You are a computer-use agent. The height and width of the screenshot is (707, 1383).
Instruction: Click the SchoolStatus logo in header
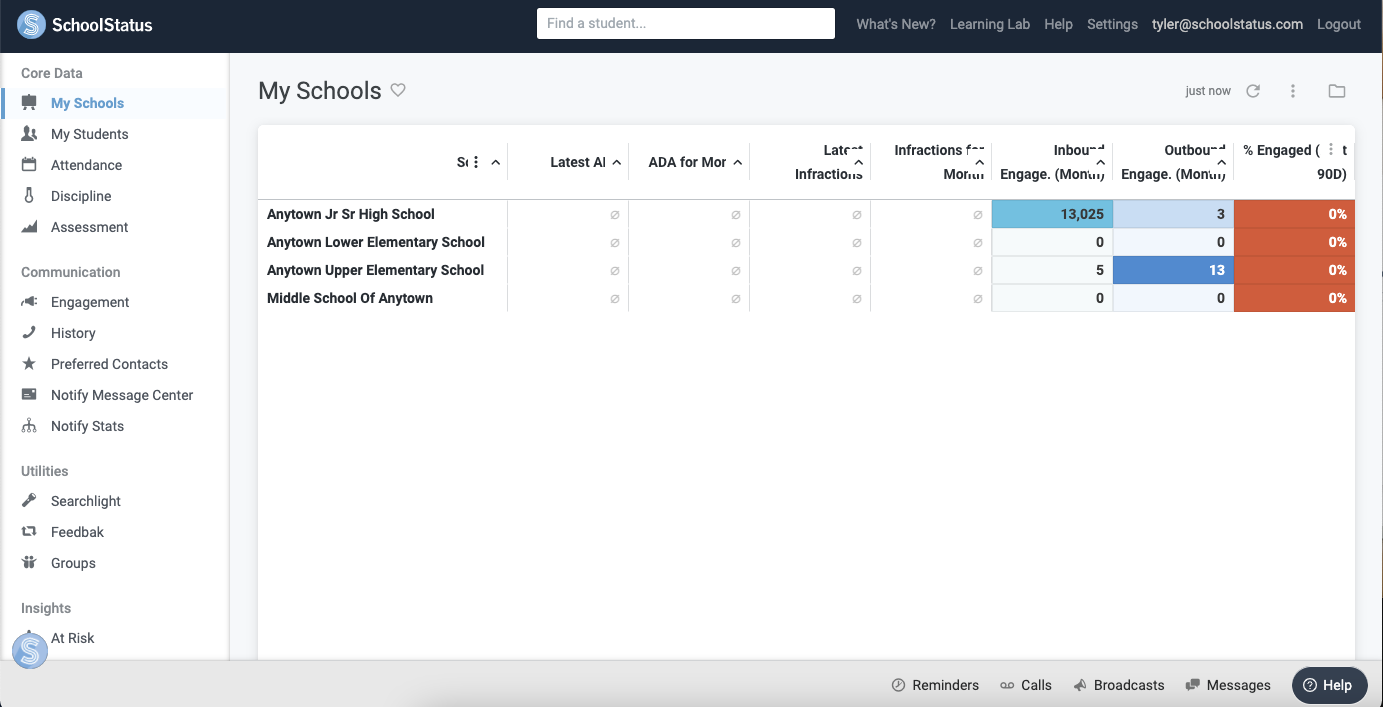point(86,25)
